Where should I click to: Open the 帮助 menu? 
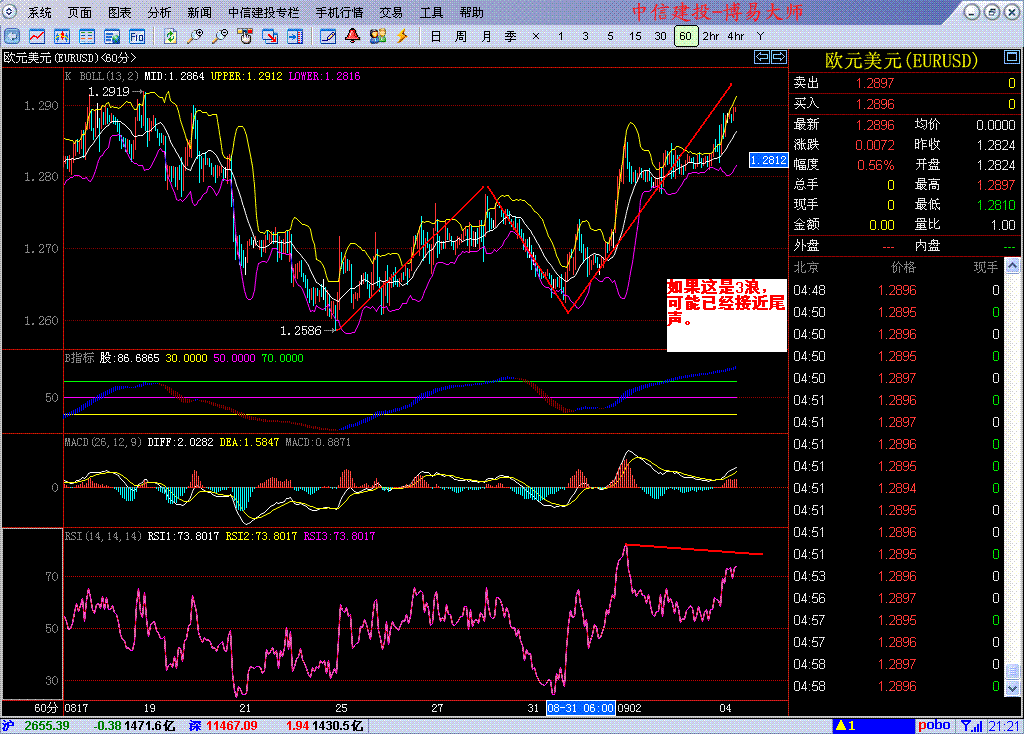pos(472,12)
